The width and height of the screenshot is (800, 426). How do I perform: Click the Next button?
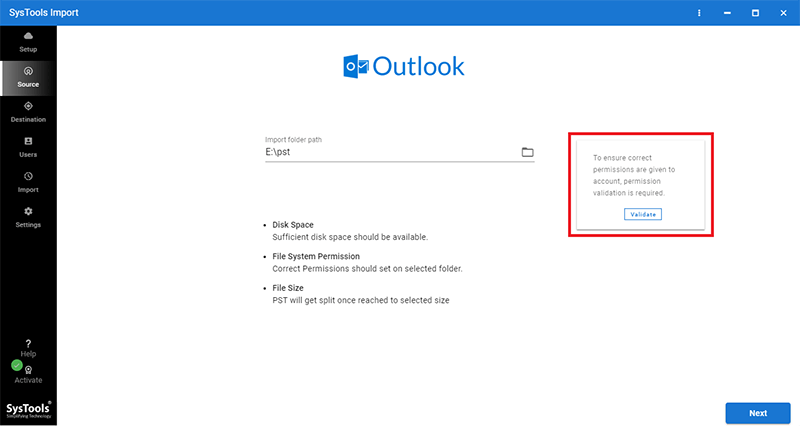coord(758,413)
